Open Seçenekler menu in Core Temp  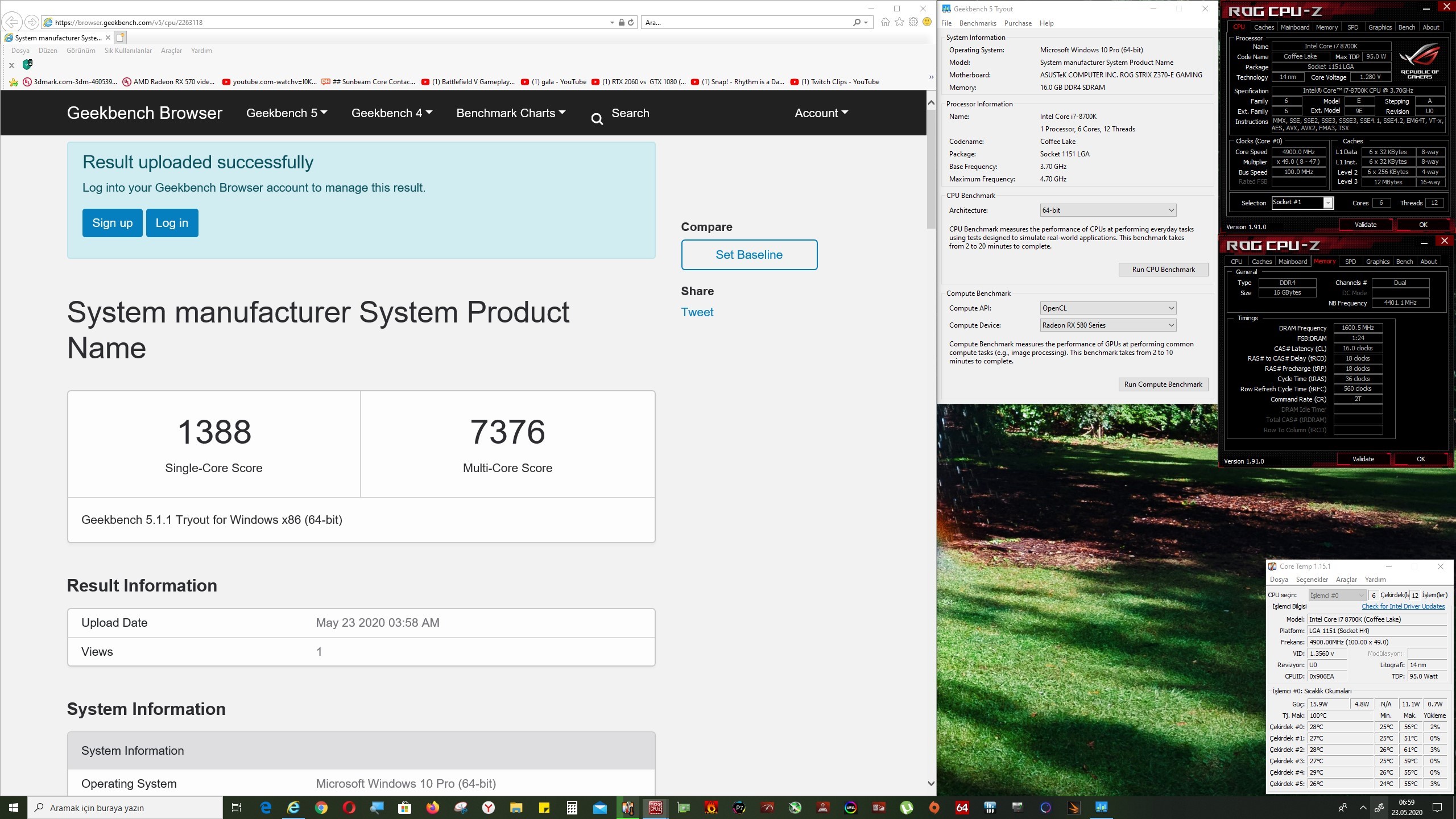1312,580
